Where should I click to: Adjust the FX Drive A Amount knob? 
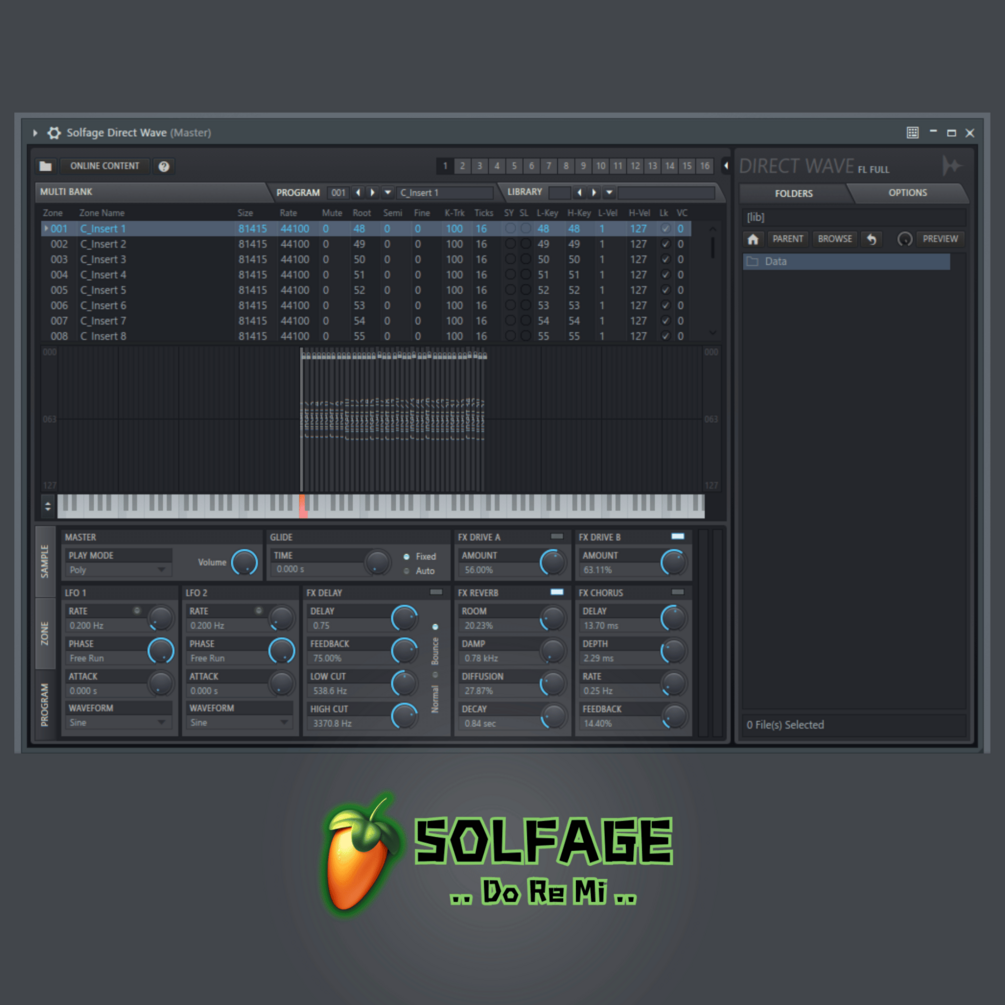[552, 562]
